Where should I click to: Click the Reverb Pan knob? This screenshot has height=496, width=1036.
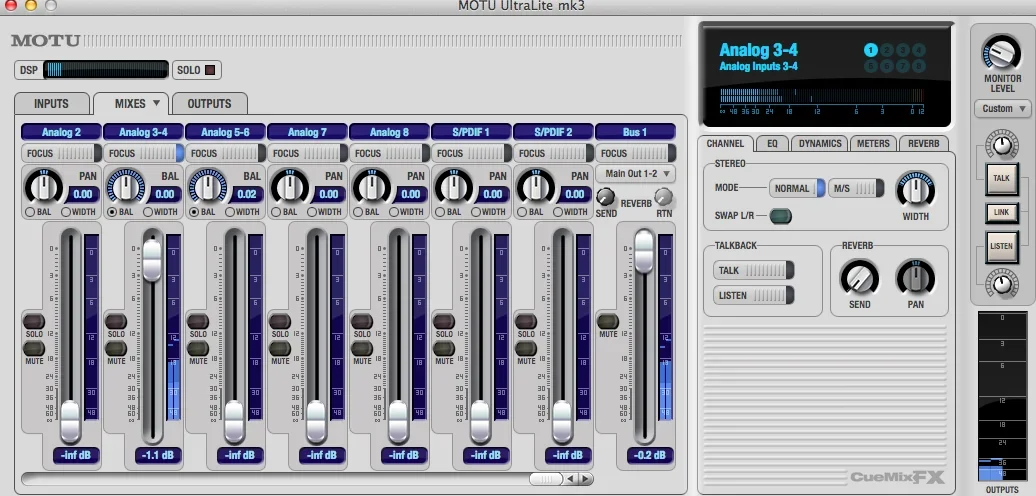(x=915, y=278)
